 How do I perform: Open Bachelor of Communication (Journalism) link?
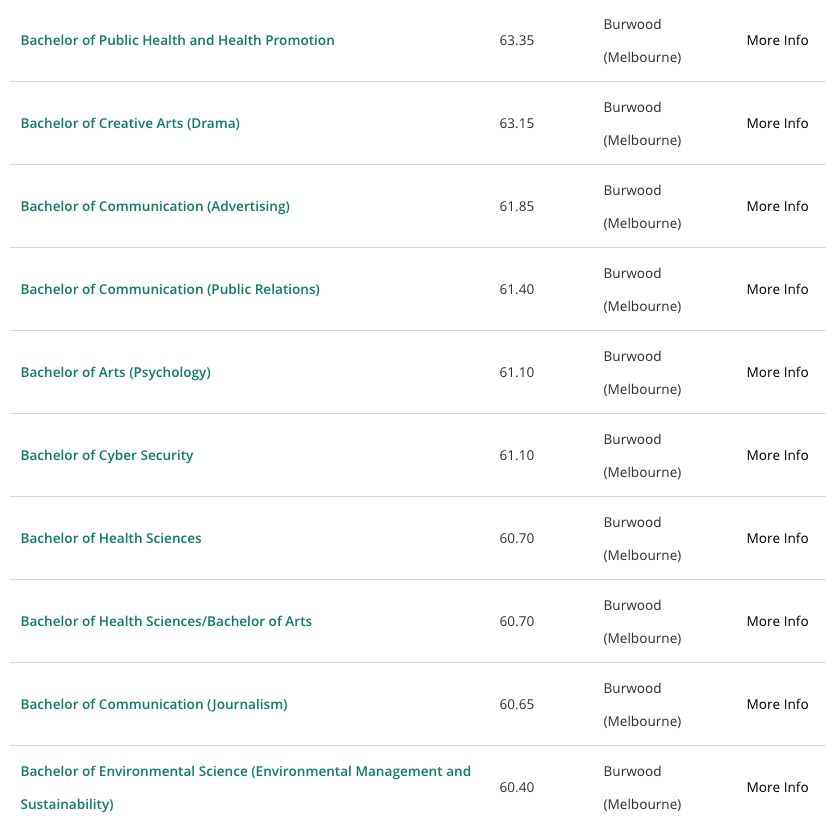pos(154,704)
